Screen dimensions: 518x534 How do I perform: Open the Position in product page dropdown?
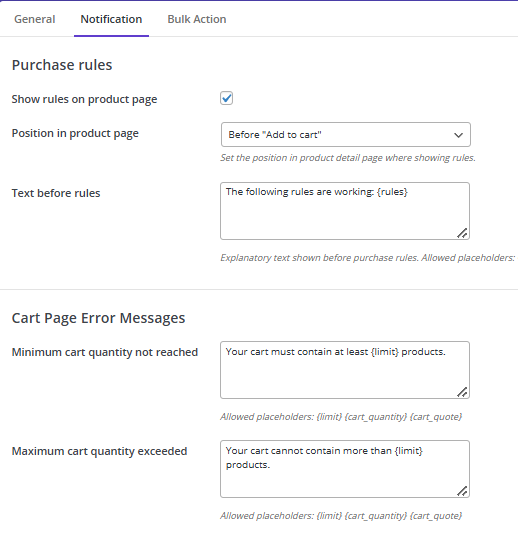click(346, 135)
